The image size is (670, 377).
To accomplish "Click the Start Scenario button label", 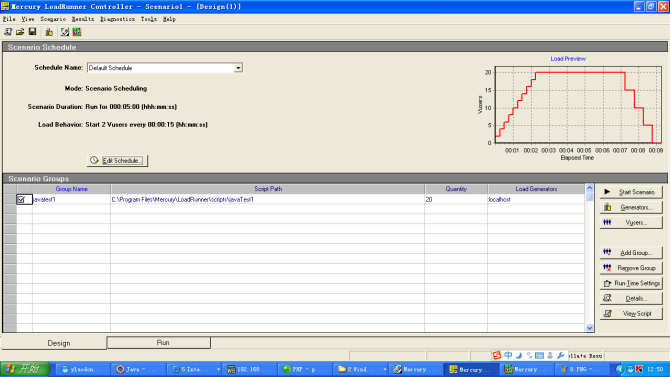I will click(637, 192).
